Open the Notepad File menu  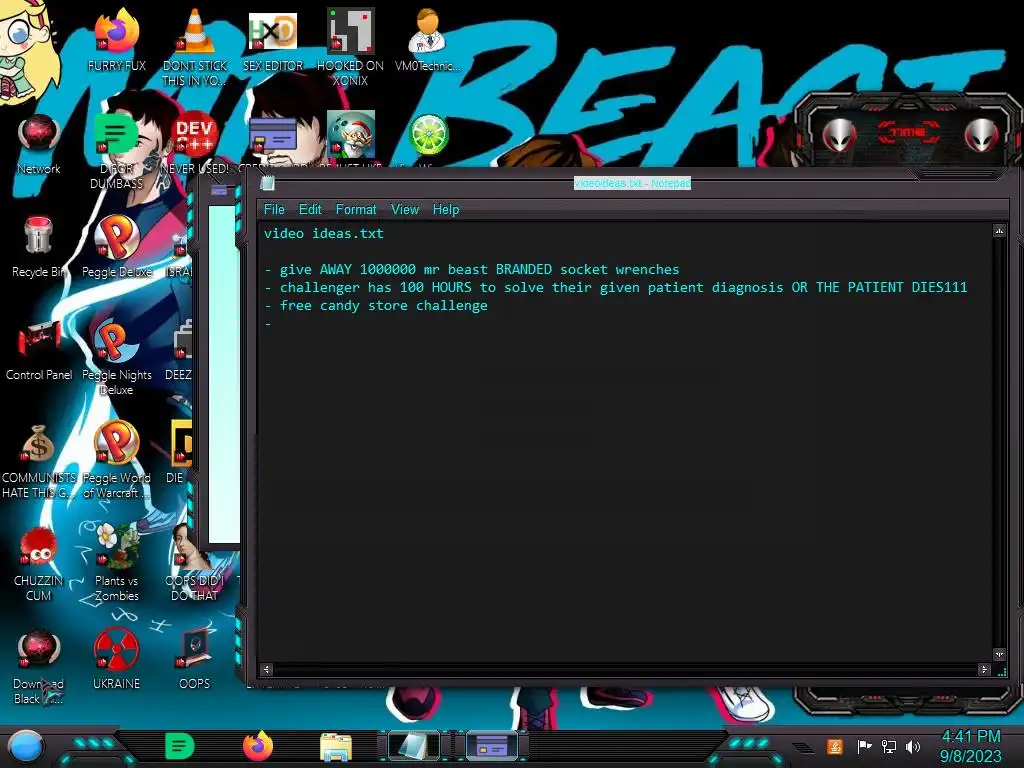[274, 210]
